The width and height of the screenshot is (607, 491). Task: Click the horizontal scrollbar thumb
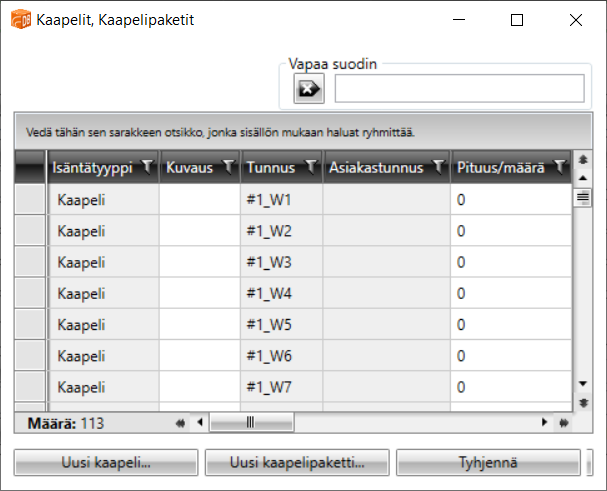[251, 422]
